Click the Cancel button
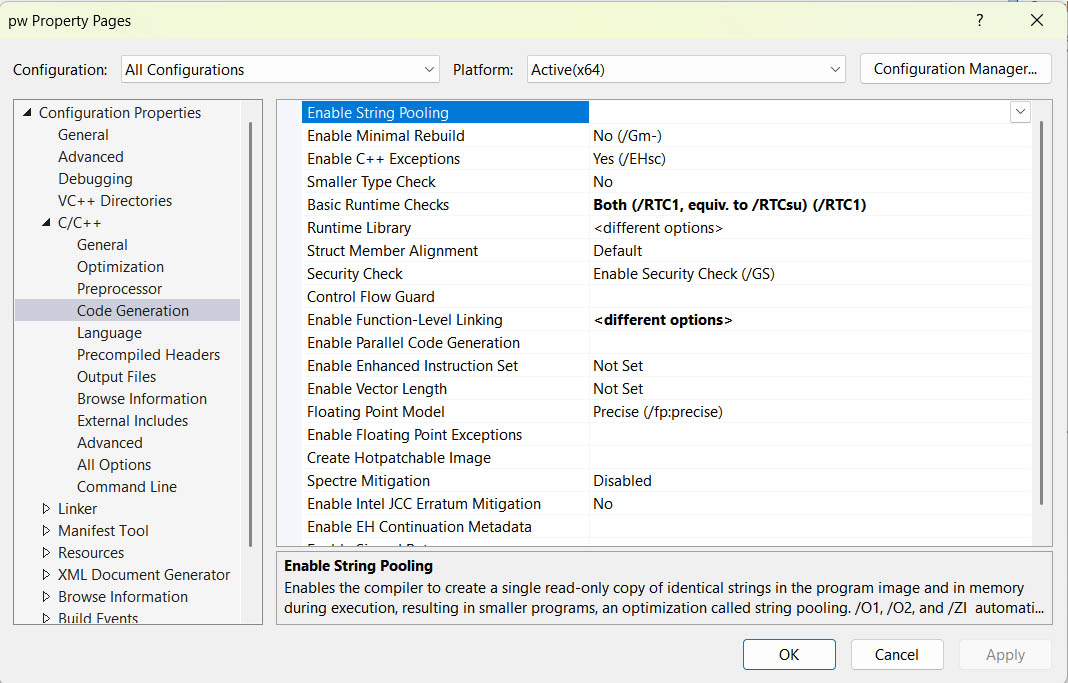1068x683 pixels. click(x=896, y=655)
